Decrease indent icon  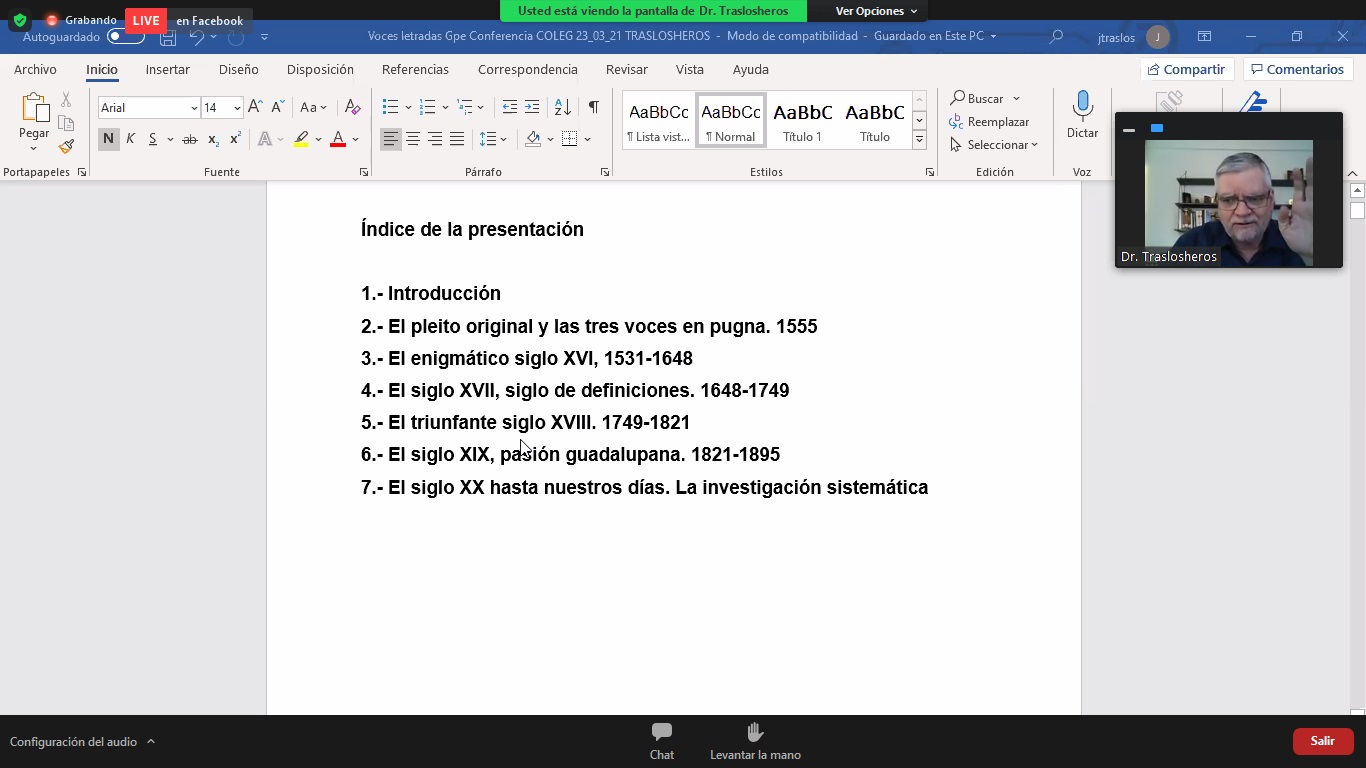pos(510,107)
